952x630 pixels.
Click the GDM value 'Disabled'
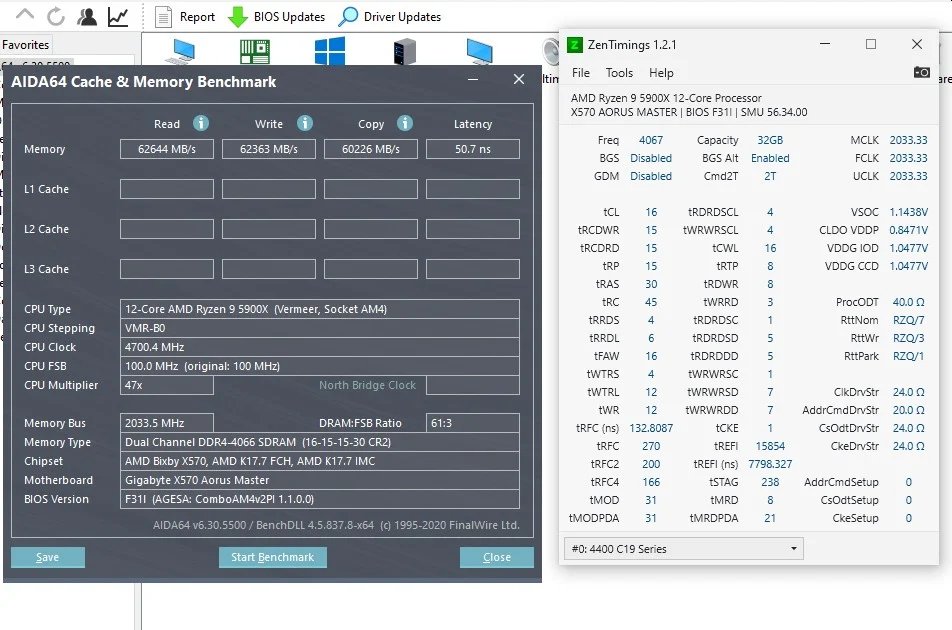(651, 176)
